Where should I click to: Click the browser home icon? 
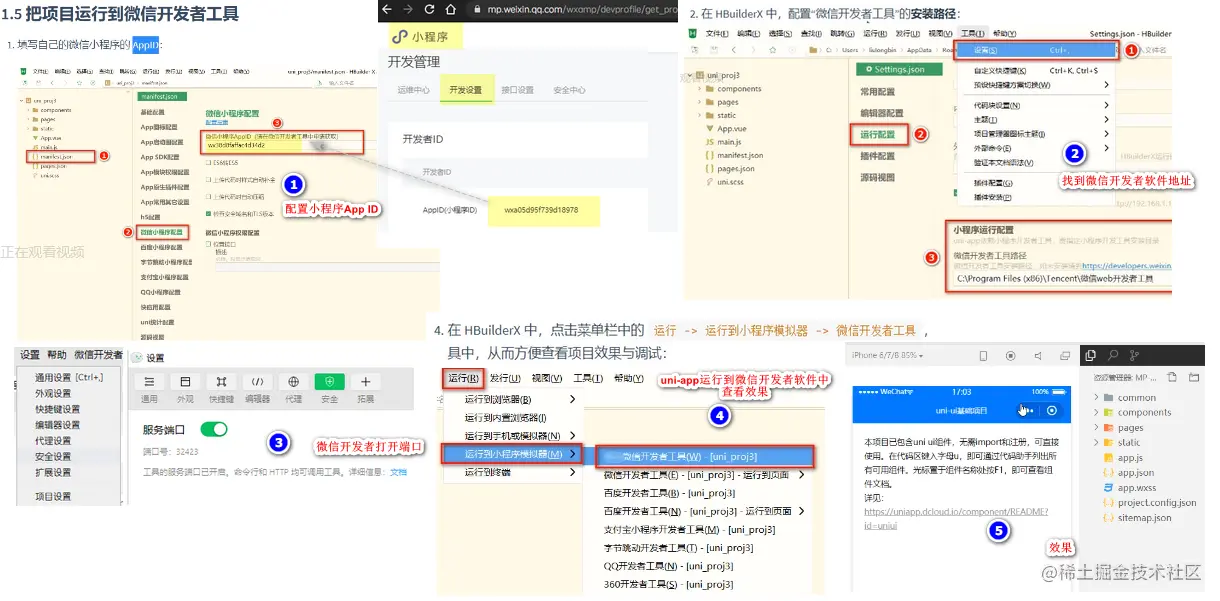451,8
